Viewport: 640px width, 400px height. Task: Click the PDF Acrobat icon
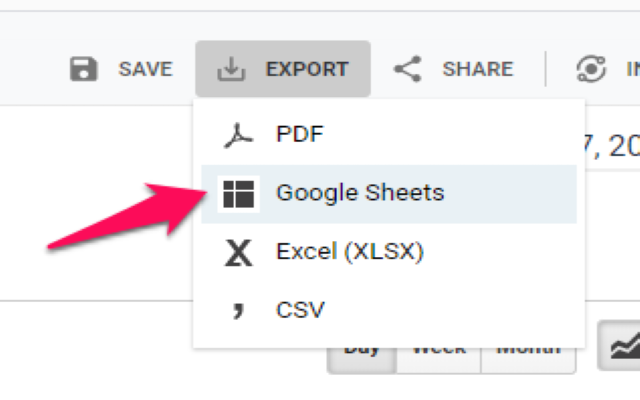tap(238, 134)
